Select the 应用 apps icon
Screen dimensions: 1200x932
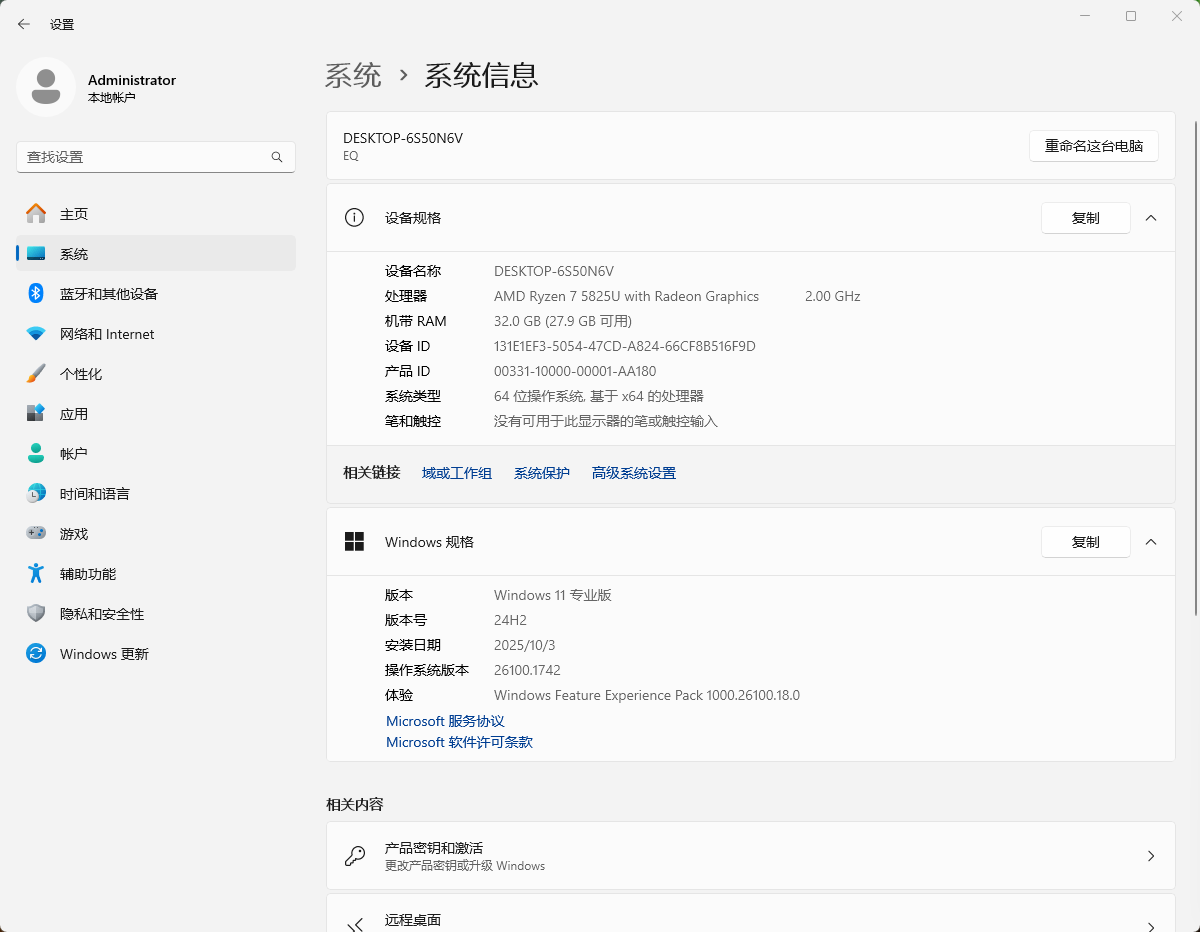pos(36,414)
